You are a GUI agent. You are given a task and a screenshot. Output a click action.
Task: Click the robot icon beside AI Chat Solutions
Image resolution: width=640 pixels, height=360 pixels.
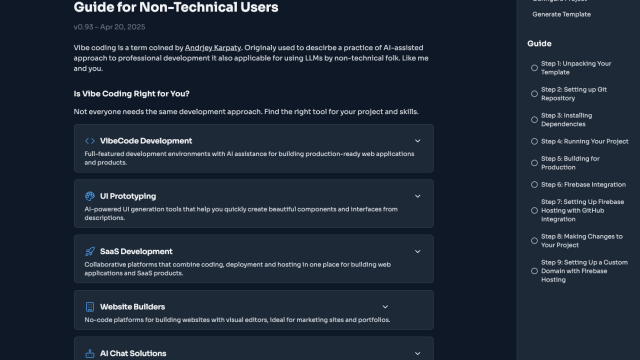point(90,353)
